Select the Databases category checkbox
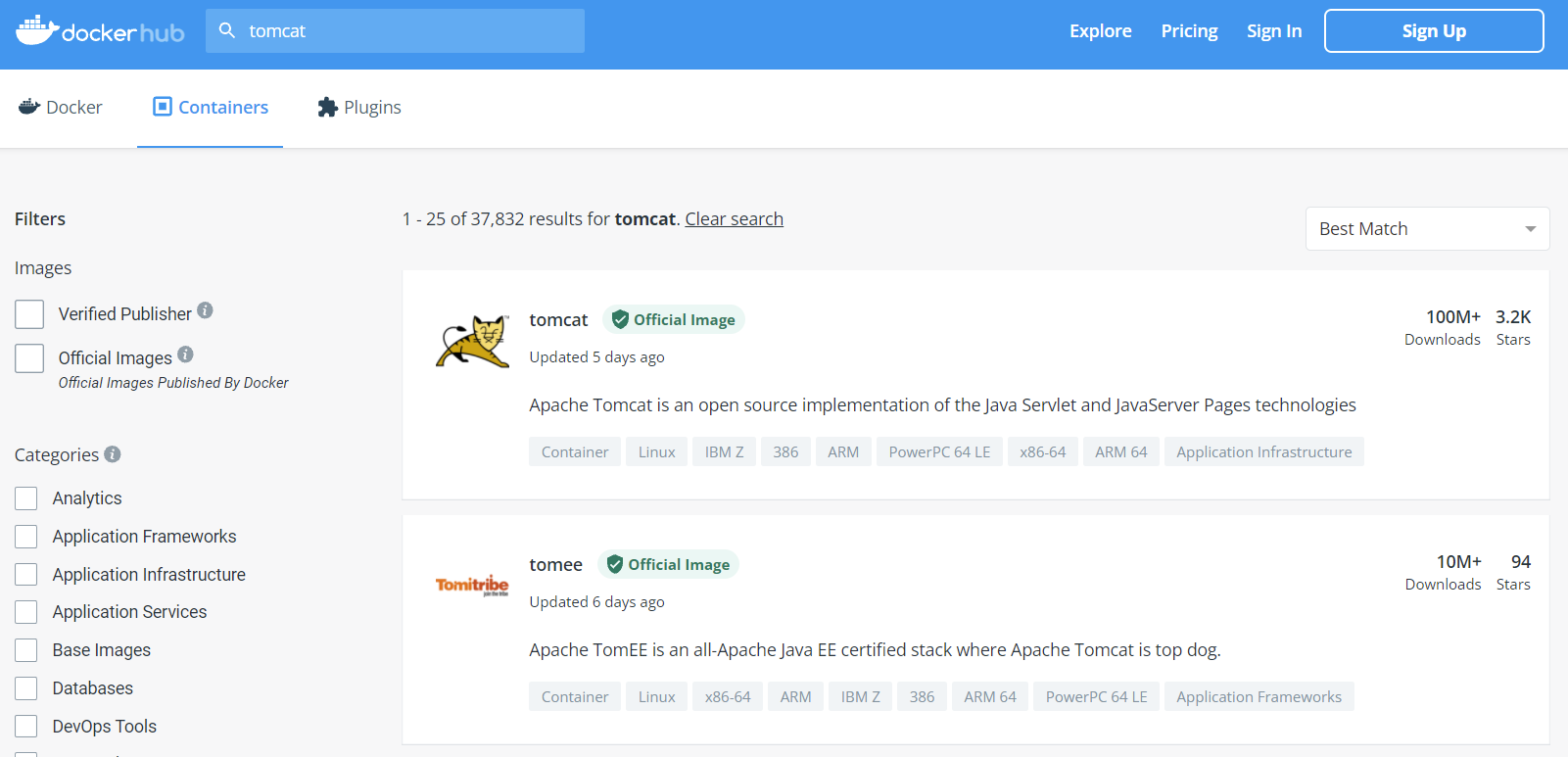 26,688
